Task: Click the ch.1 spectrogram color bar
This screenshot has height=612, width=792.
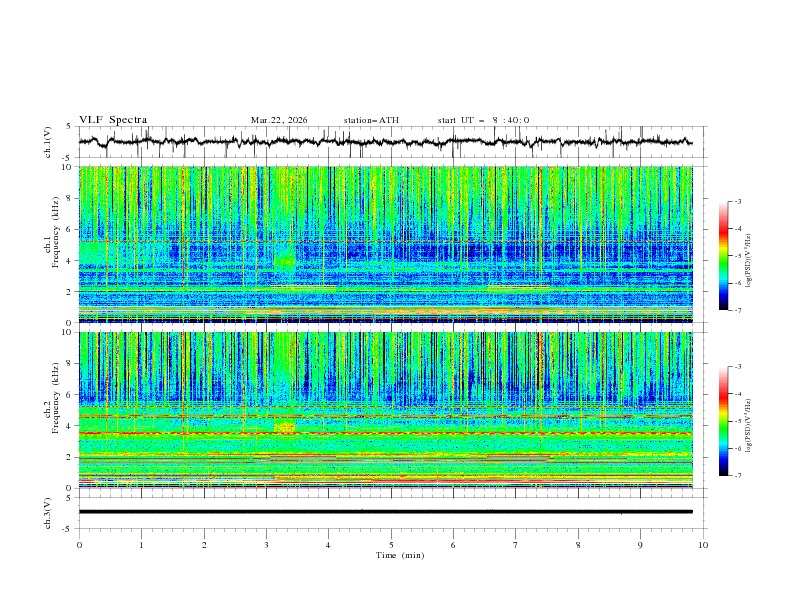Action: click(x=723, y=256)
